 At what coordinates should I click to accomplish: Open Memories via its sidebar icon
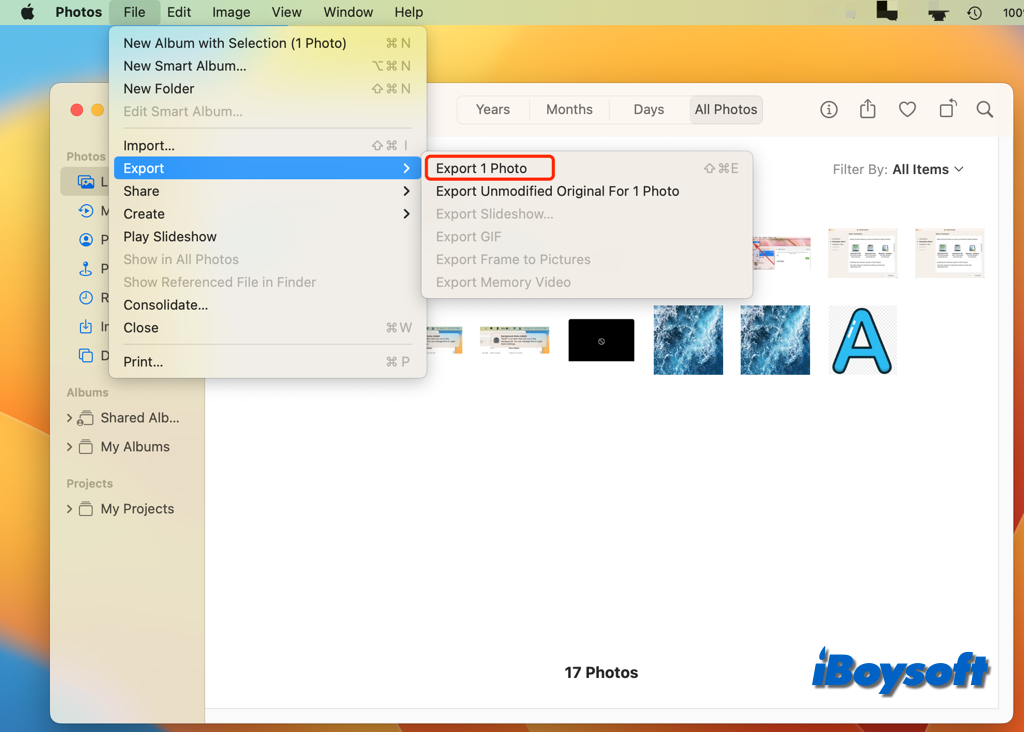click(88, 211)
